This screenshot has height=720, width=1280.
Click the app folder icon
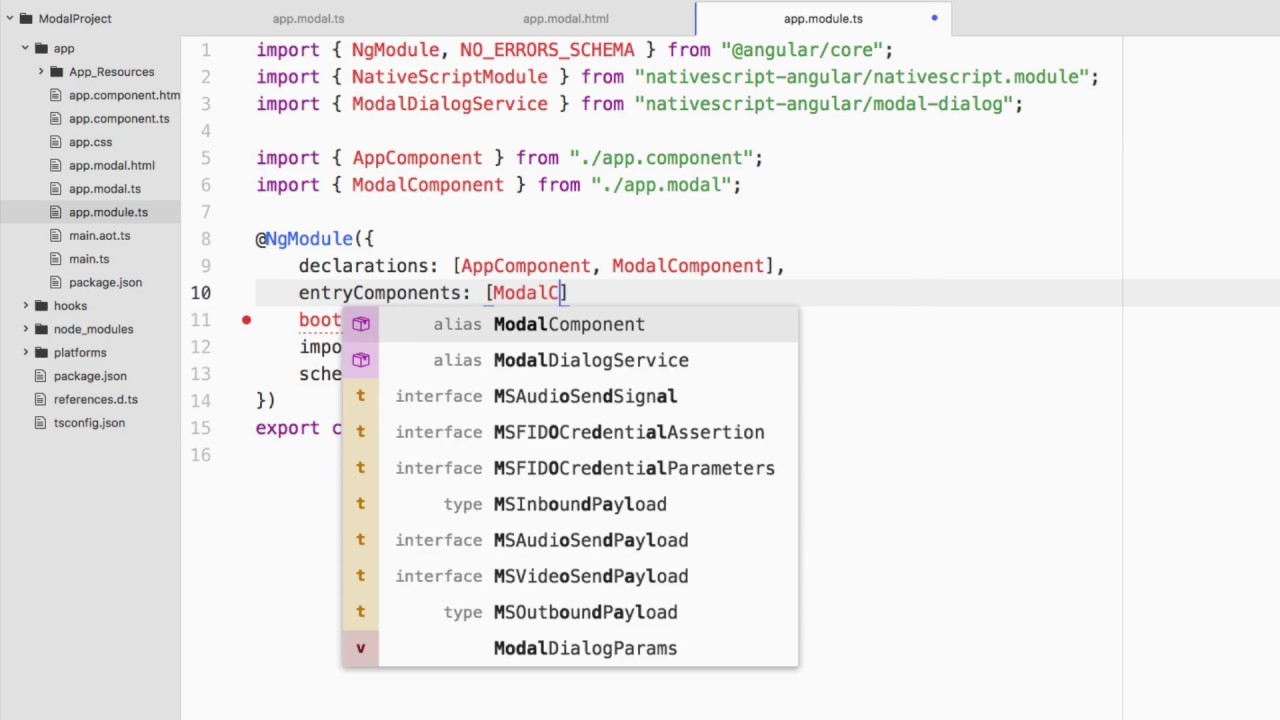tap(41, 48)
